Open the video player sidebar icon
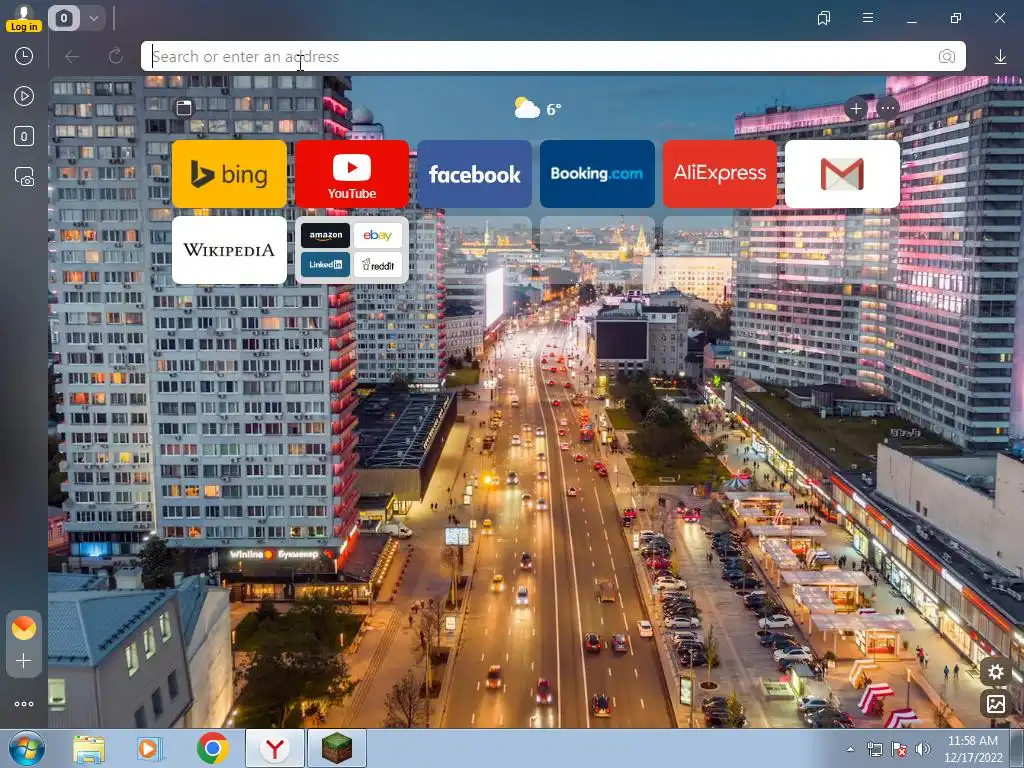Viewport: 1024px width, 768px height. coord(24,96)
